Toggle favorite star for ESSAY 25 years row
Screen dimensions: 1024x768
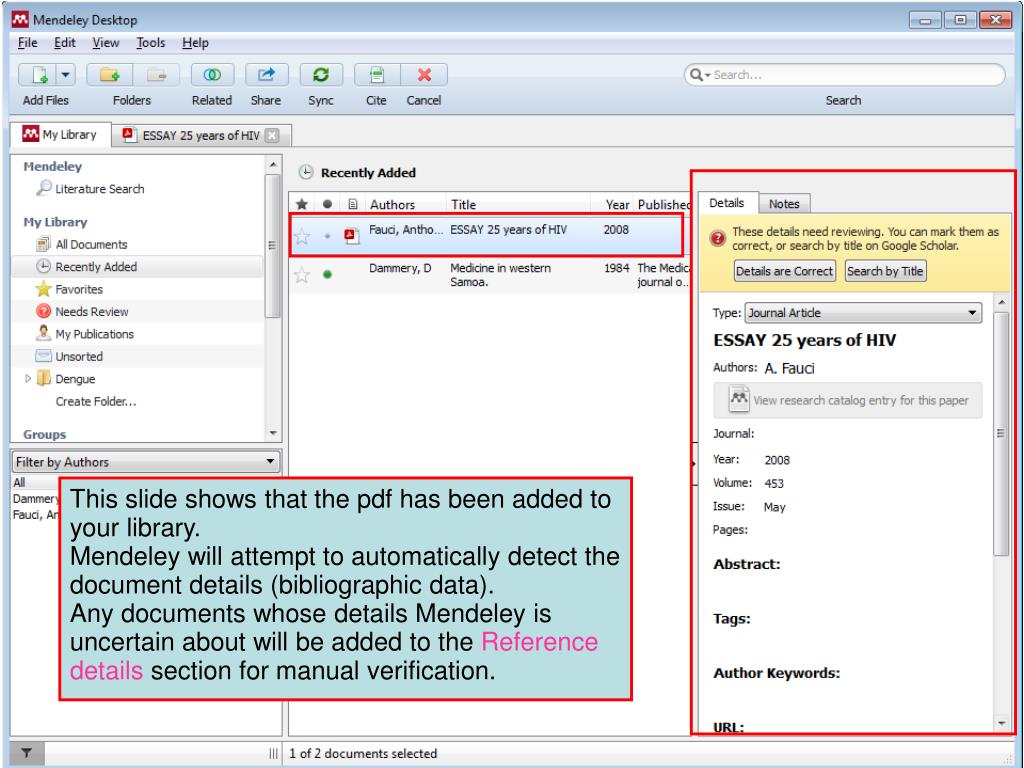click(302, 236)
